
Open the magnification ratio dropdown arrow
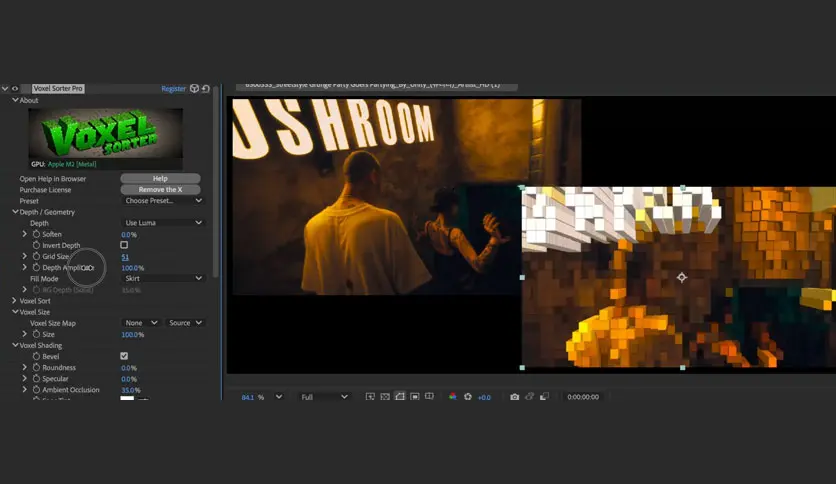coord(278,397)
